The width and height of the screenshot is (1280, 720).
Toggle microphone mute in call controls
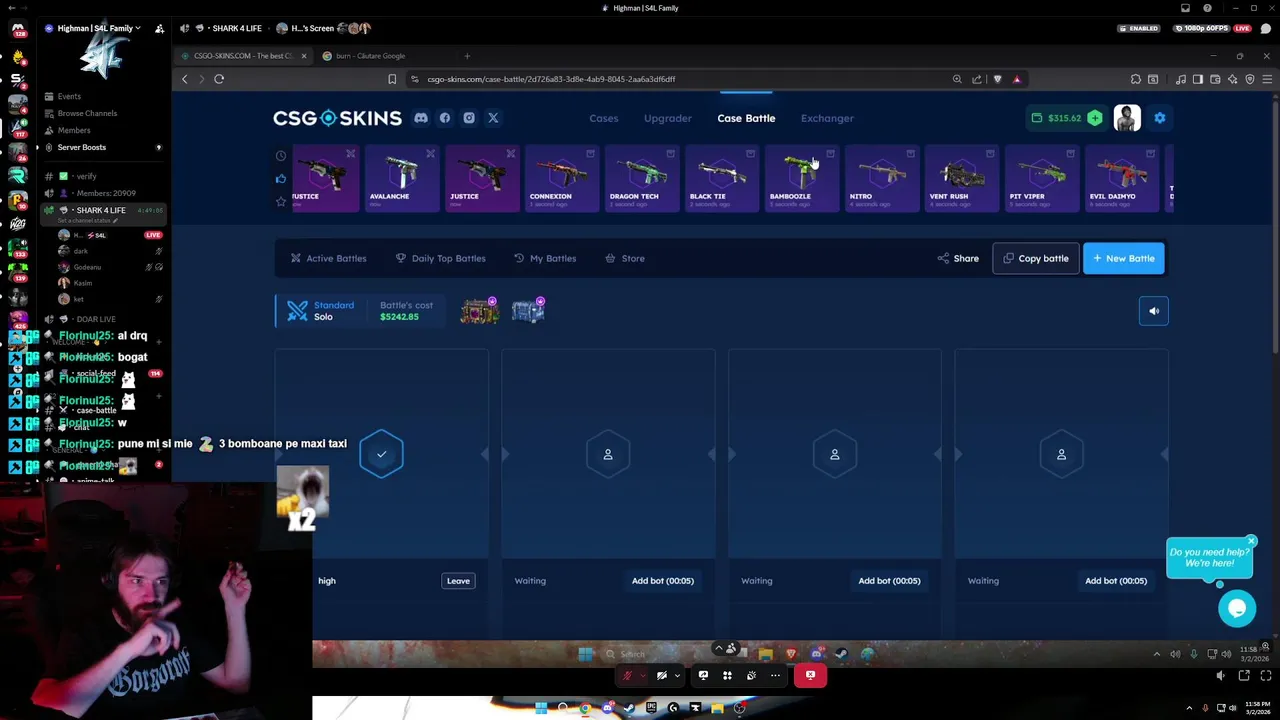pos(627,675)
